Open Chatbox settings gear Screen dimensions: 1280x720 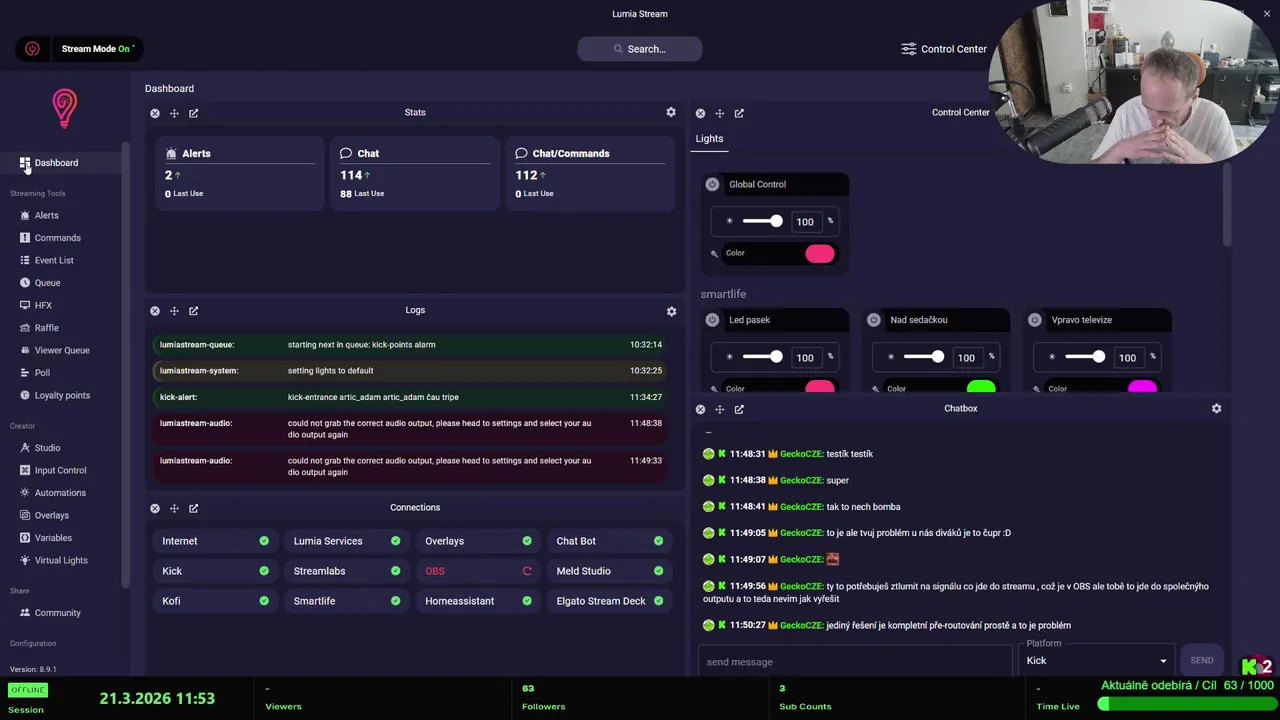pos(1216,408)
